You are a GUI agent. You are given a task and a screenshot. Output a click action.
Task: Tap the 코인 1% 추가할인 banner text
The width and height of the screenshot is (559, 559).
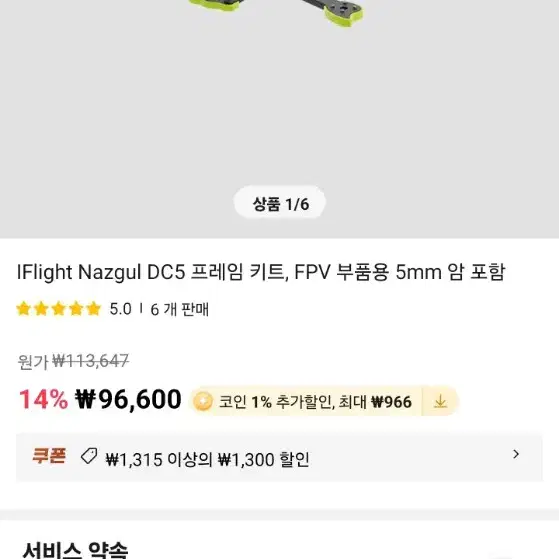pyautogui.click(x=277, y=402)
